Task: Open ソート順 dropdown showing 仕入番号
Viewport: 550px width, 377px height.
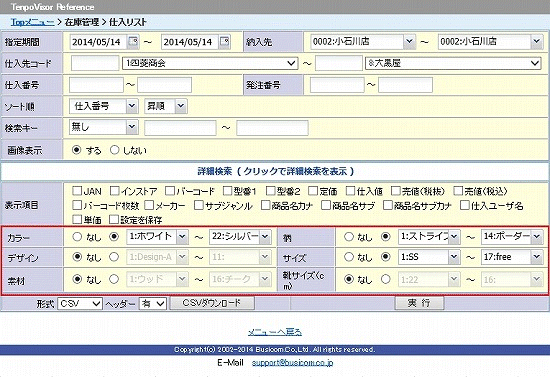Action: pos(103,106)
